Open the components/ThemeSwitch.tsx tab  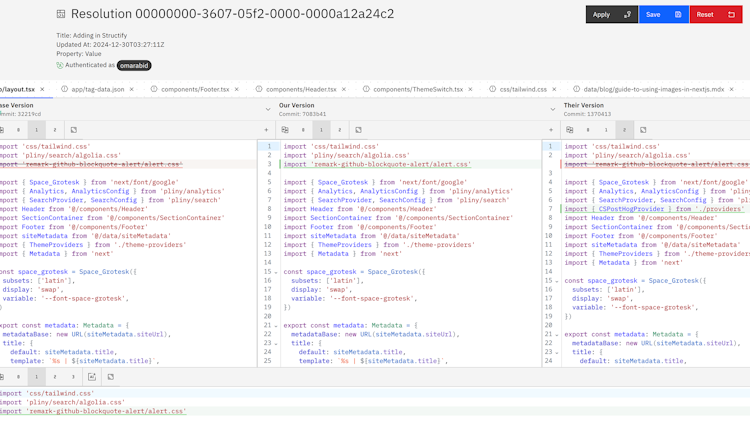coord(418,89)
